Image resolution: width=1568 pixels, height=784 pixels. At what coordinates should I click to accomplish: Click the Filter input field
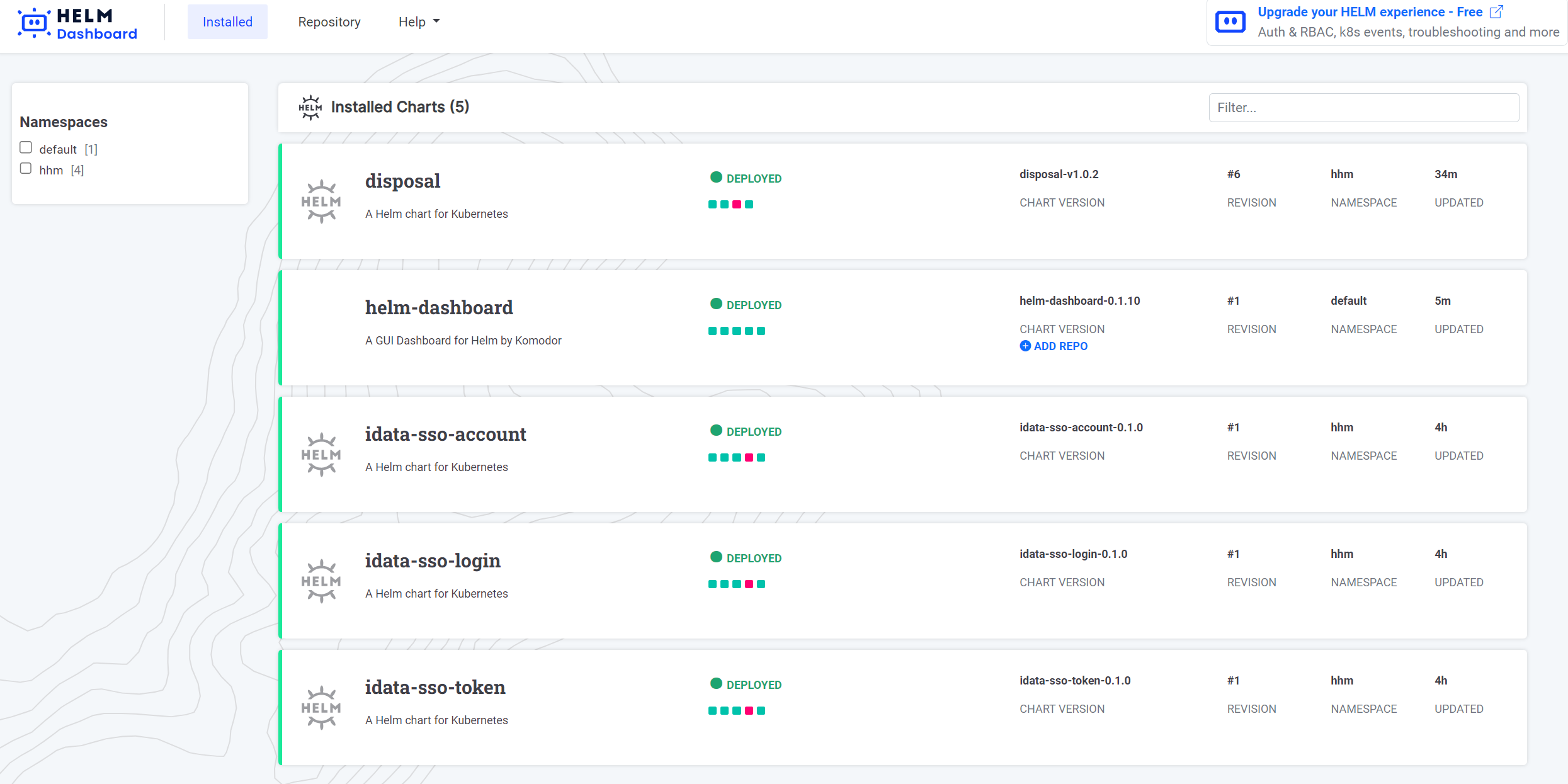(x=1363, y=108)
